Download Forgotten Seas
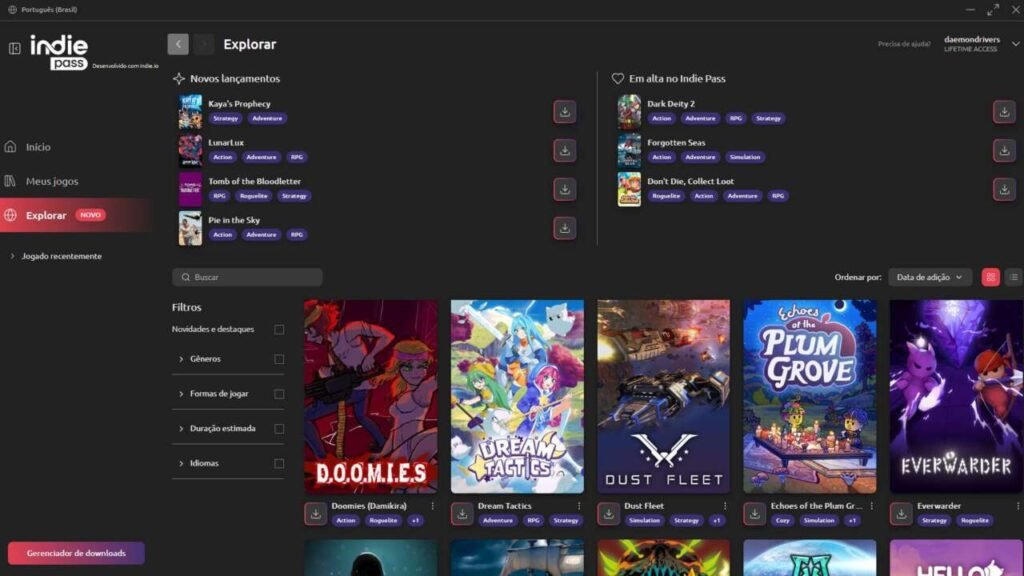This screenshot has height=576, width=1024. point(1004,150)
